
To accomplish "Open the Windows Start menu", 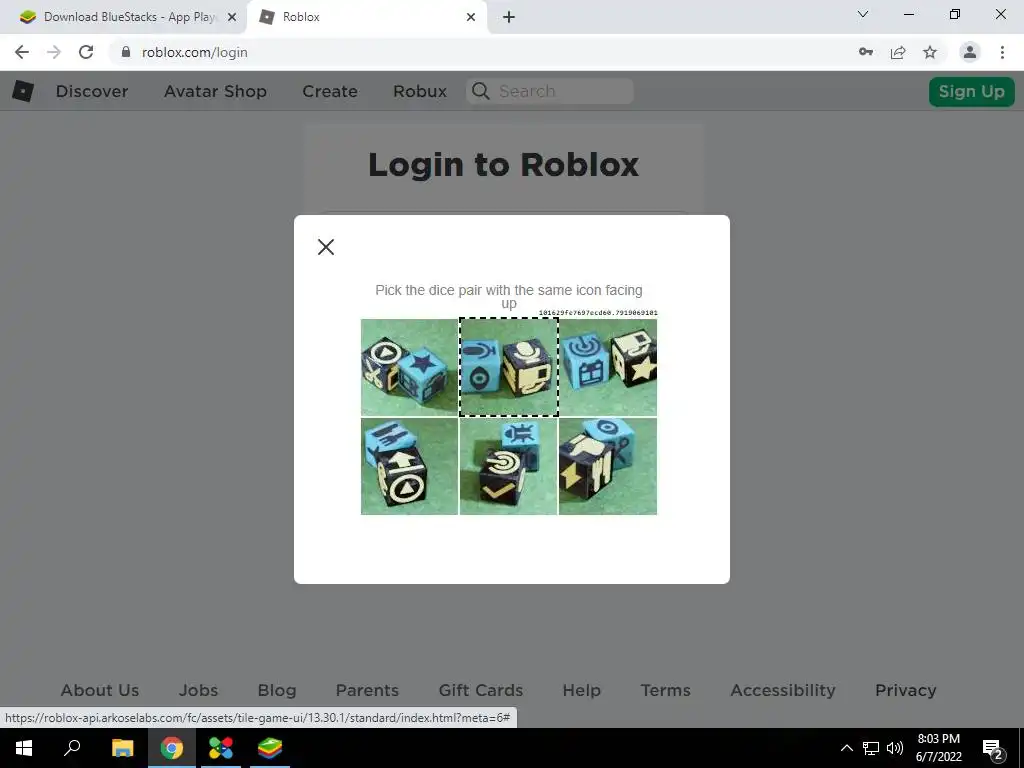I will point(24,748).
